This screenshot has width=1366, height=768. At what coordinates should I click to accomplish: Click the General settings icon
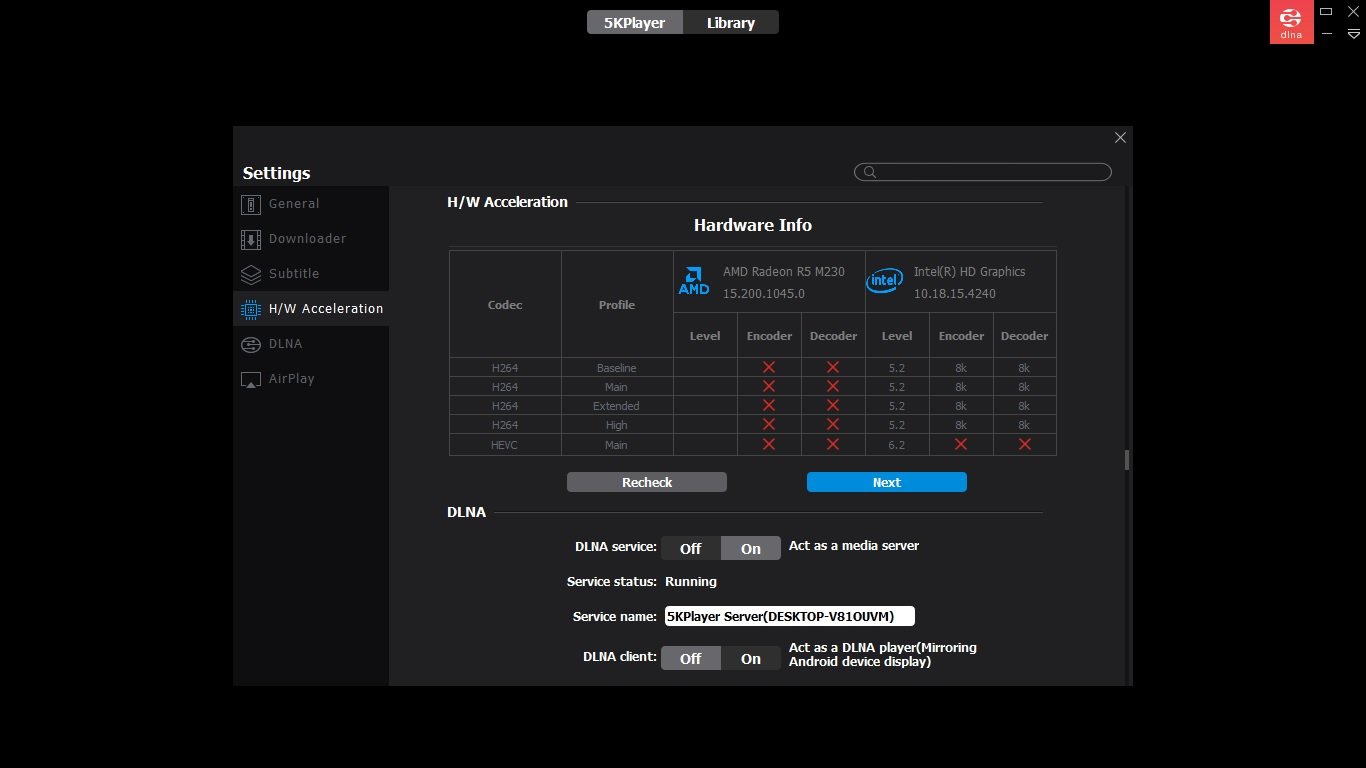pyautogui.click(x=251, y=204)
